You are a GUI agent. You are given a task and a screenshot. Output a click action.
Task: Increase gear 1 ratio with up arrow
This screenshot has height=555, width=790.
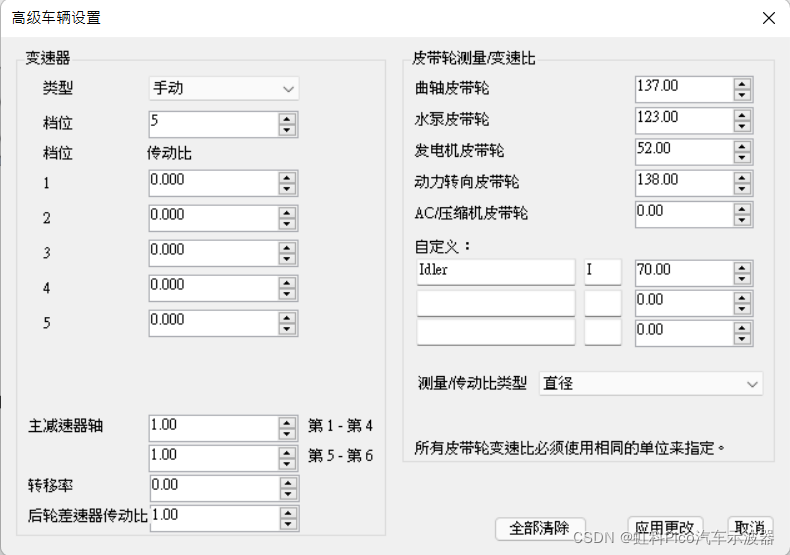click(x=287, y=178)
